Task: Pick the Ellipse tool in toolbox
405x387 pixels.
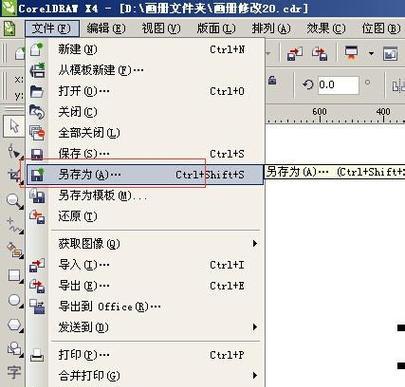Action: tap(14, 301)
